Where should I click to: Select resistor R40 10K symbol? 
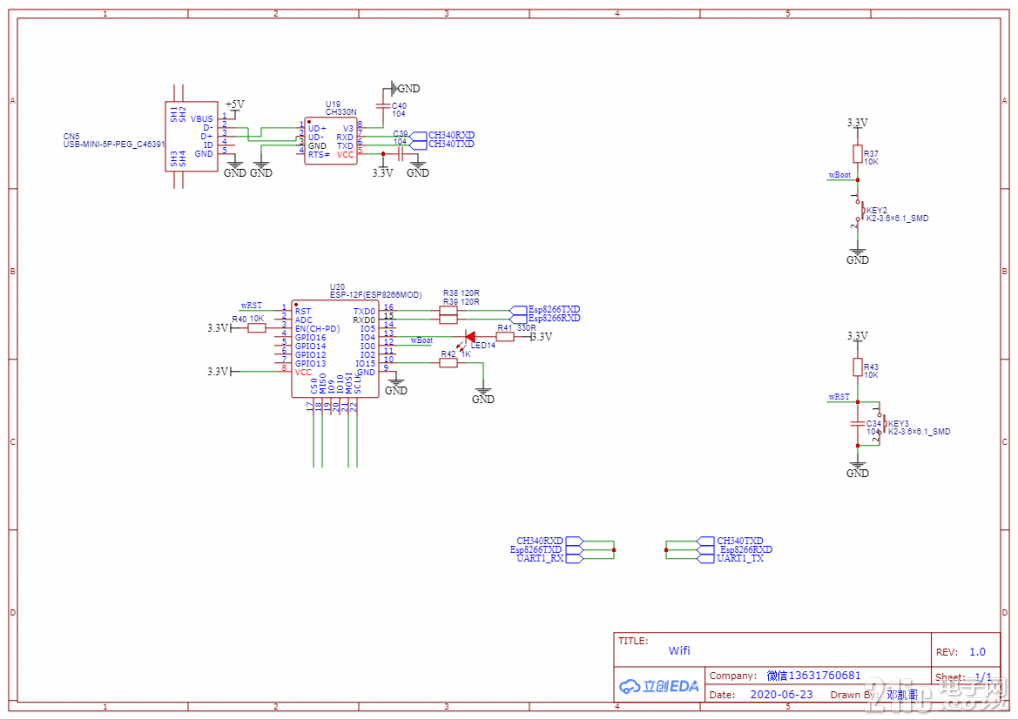(257, 329)
